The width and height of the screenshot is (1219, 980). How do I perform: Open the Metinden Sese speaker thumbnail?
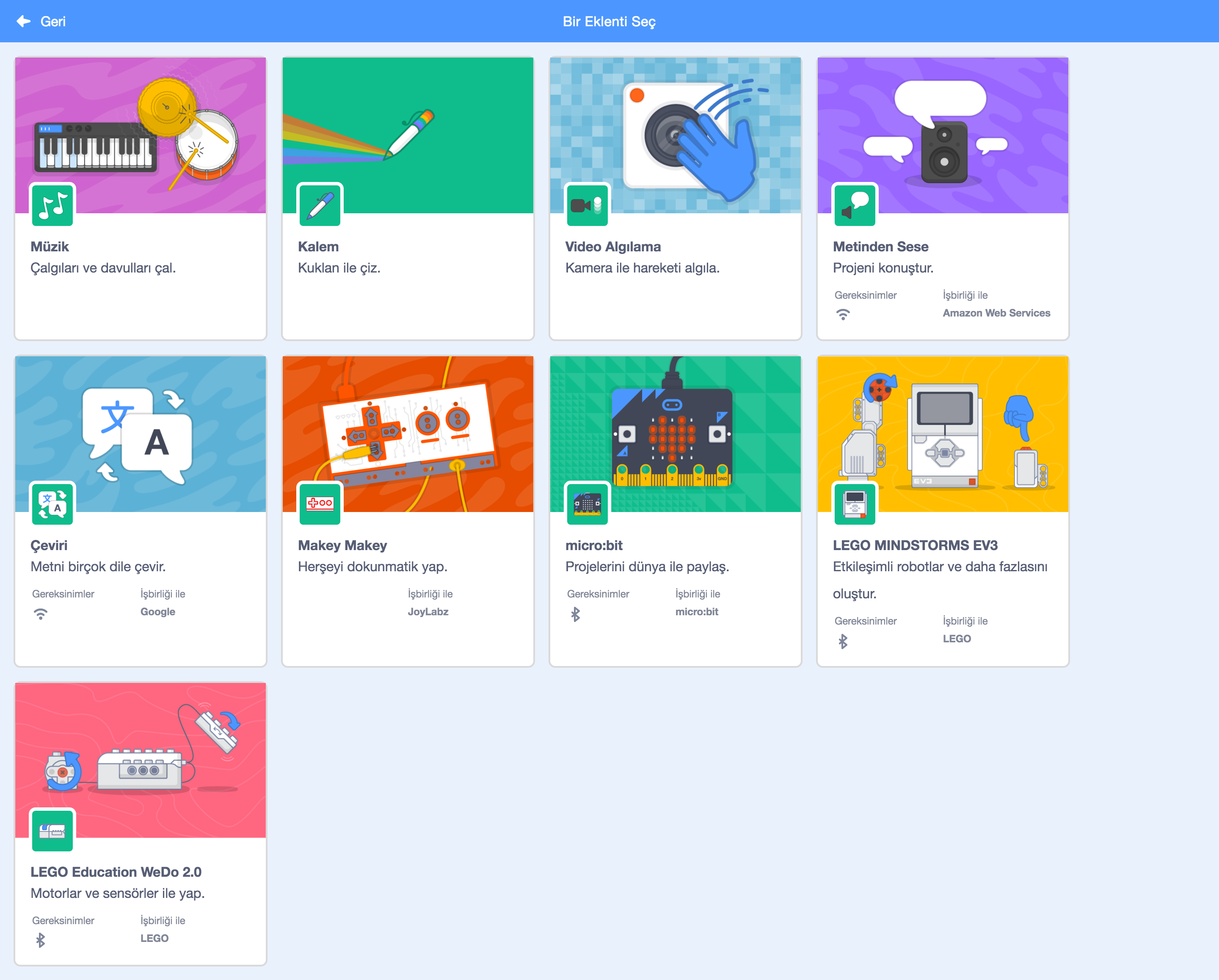943,135
